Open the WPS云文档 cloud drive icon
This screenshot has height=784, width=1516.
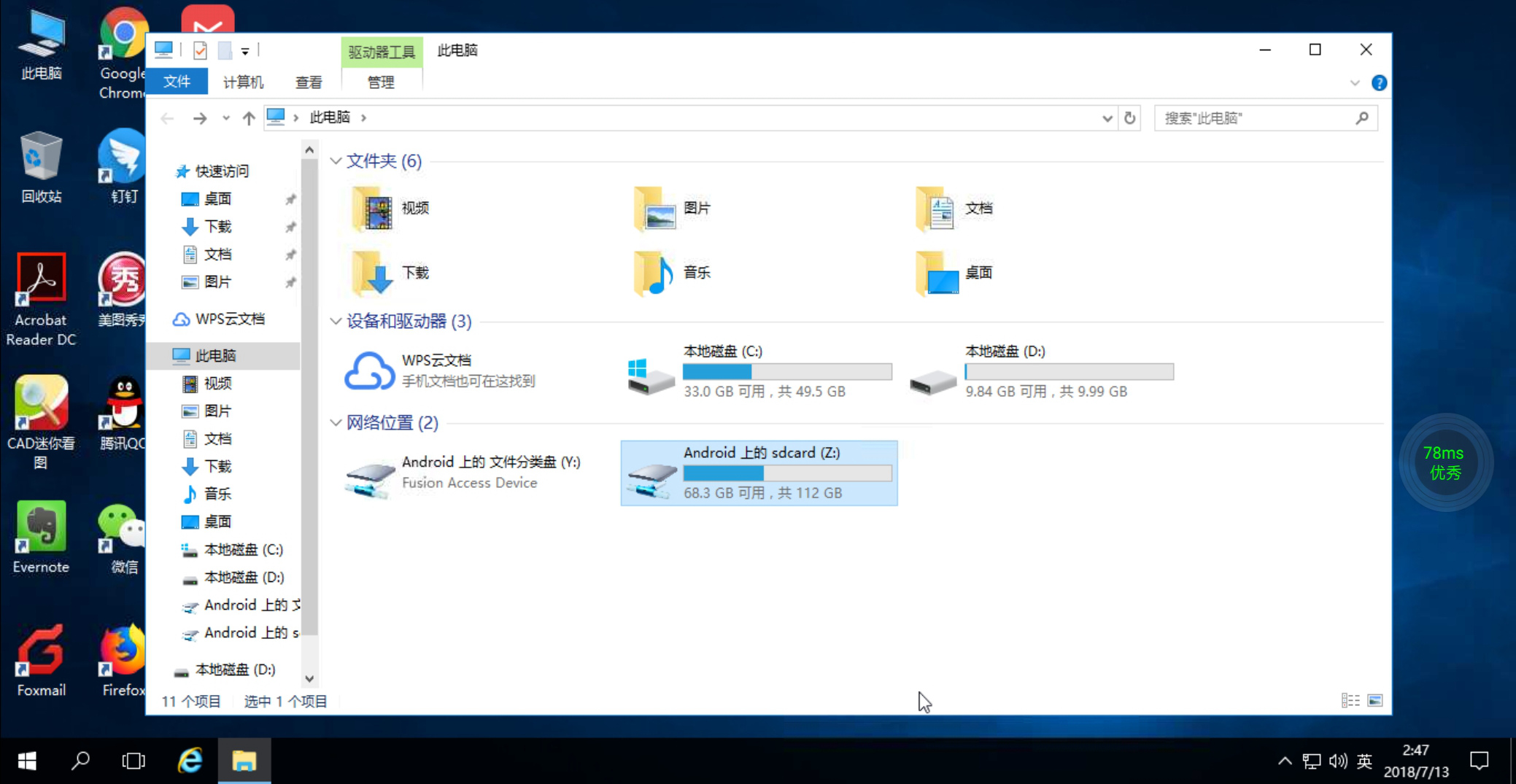pyautogui.click(x=369, y=370)
